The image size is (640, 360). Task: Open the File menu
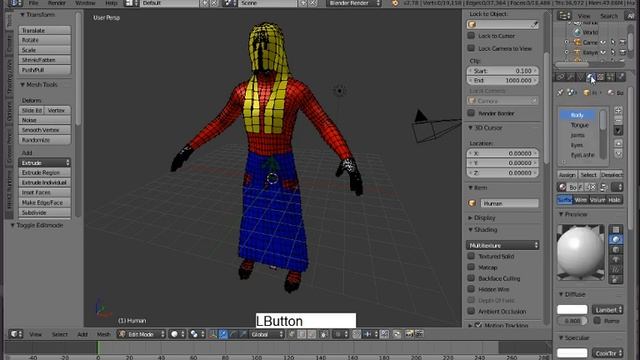click(33, 3)
